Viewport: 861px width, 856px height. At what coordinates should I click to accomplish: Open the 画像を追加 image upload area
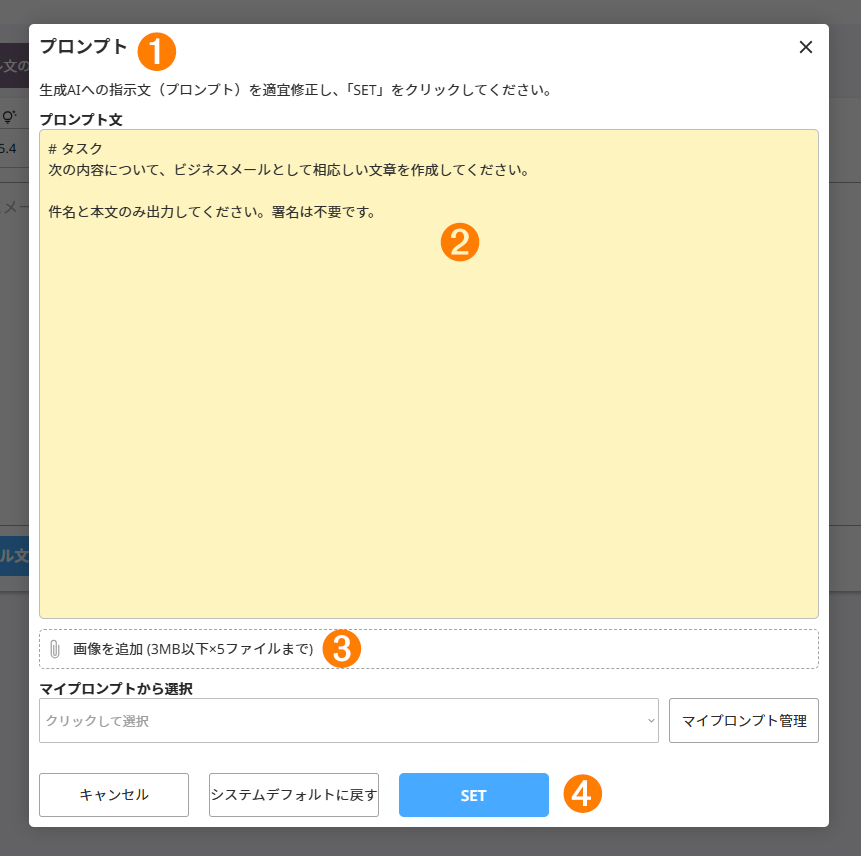(x=429, y=649)
